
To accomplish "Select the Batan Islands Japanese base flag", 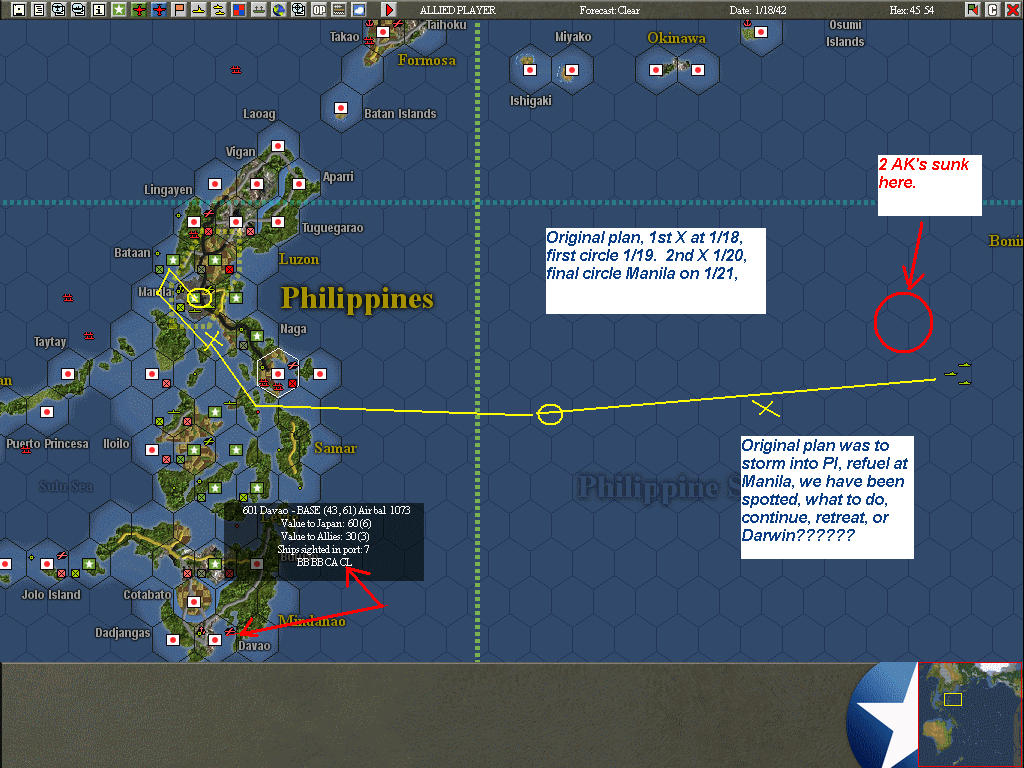I will (x=340, y=108).
